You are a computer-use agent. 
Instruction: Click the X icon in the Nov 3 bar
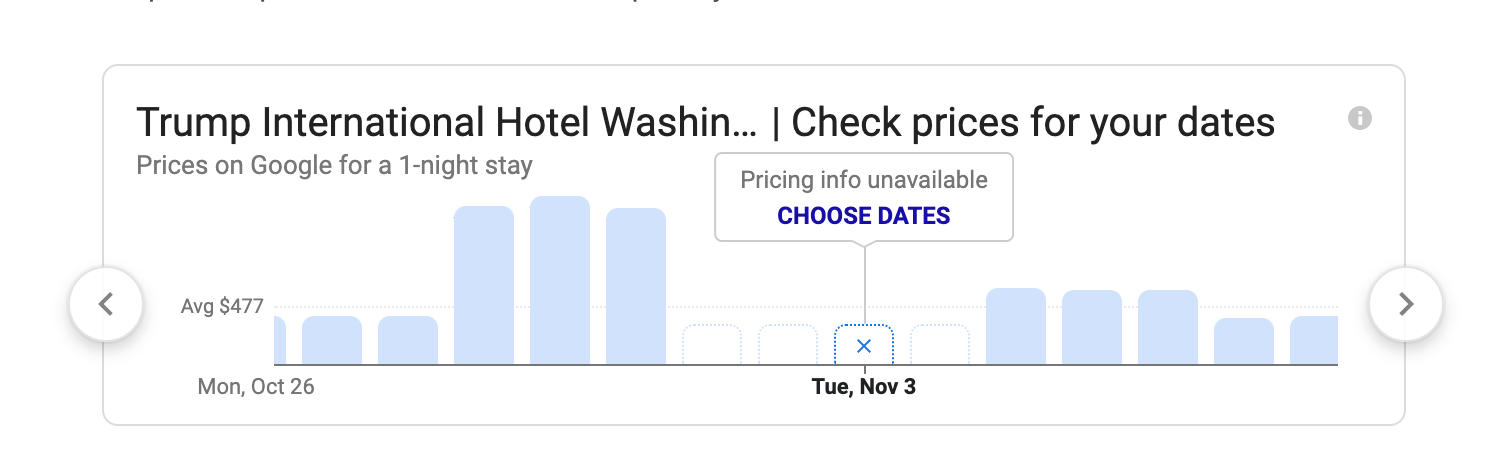865,346
